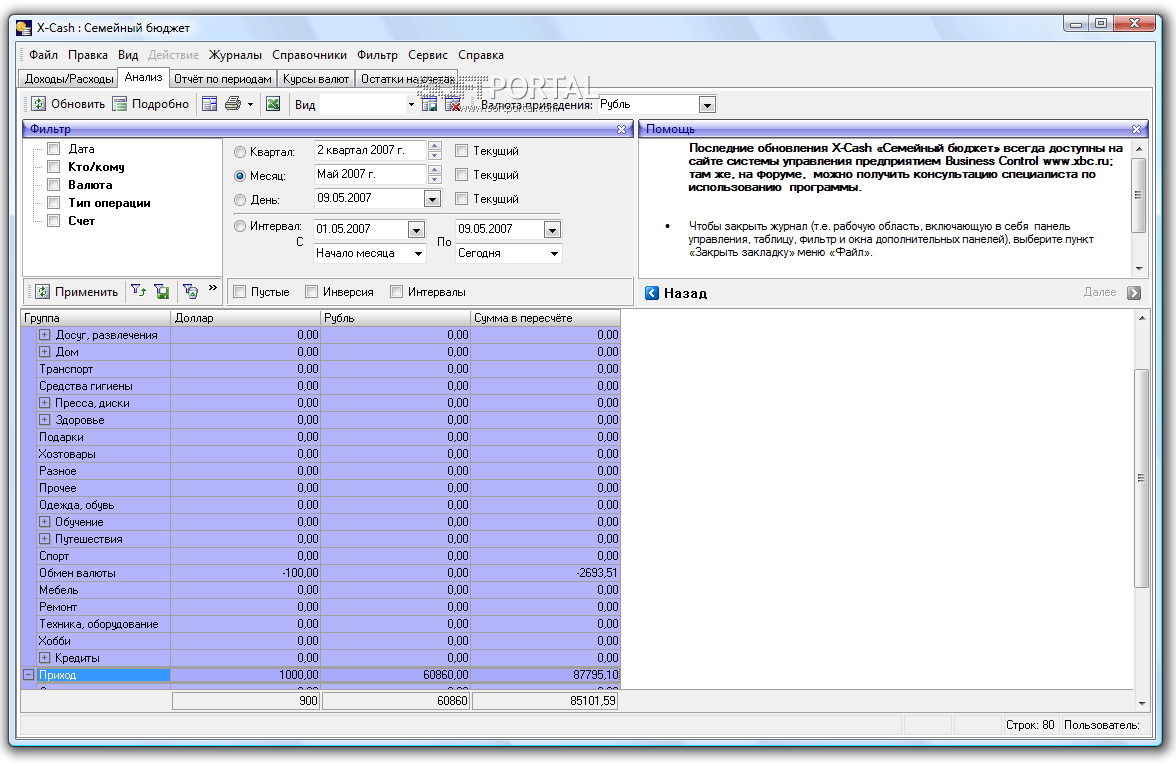
Task: Click the Рубль column header
Action: click(x=395, y=318)
